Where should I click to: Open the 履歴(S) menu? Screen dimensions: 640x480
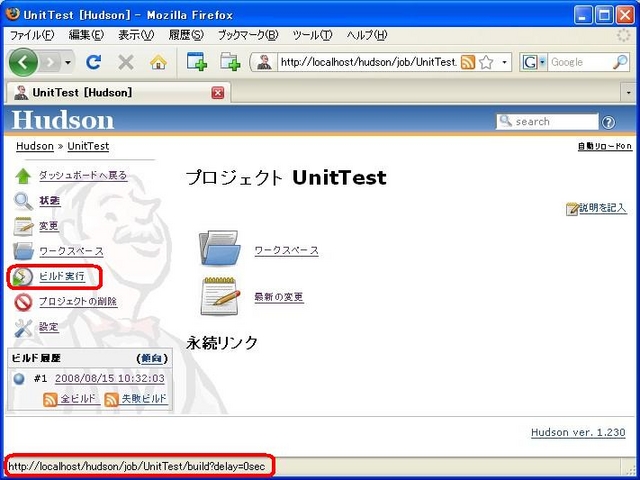186,35
